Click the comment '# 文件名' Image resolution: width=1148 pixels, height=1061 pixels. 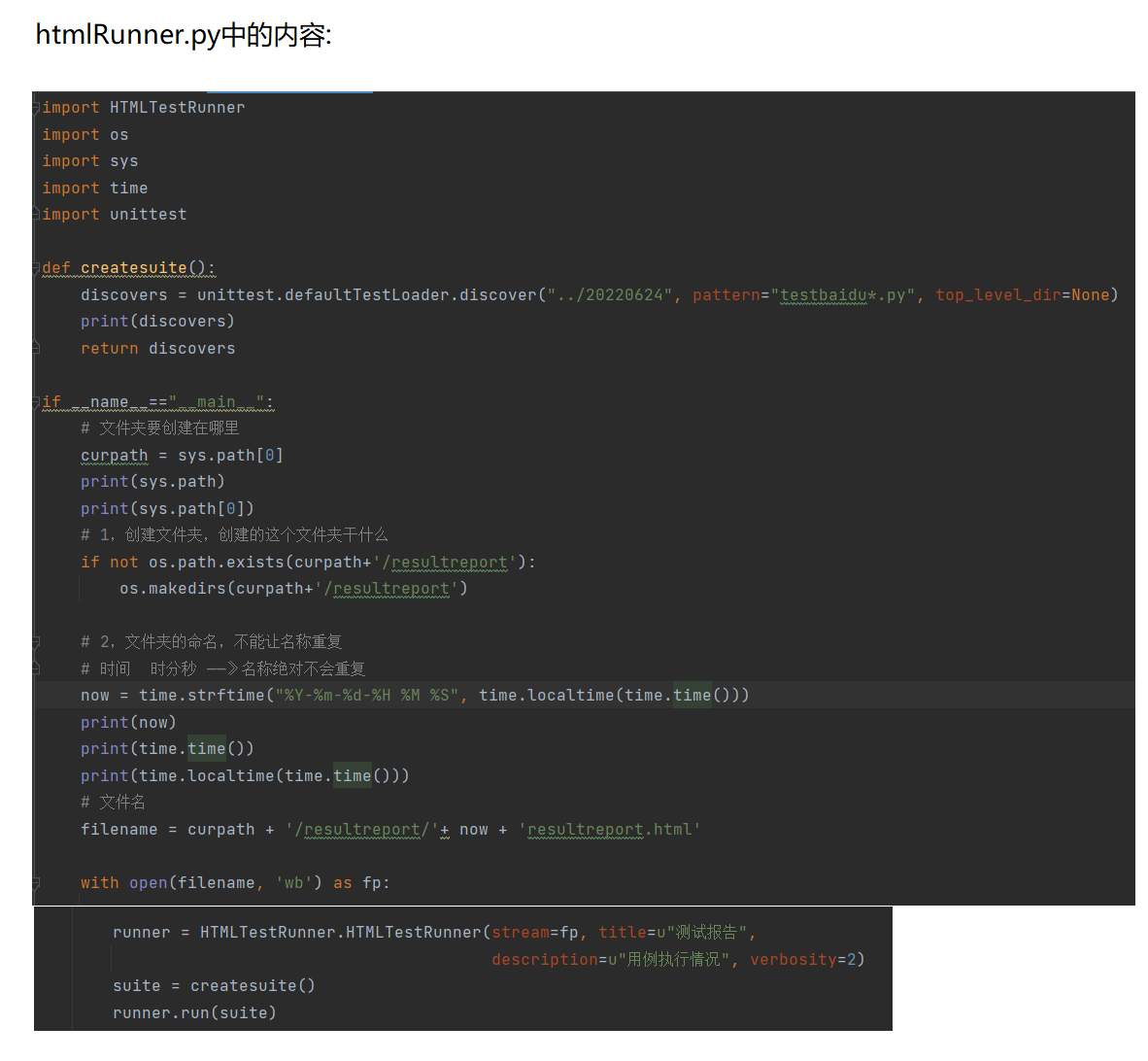pyautogui.click(x=114, y=802)
